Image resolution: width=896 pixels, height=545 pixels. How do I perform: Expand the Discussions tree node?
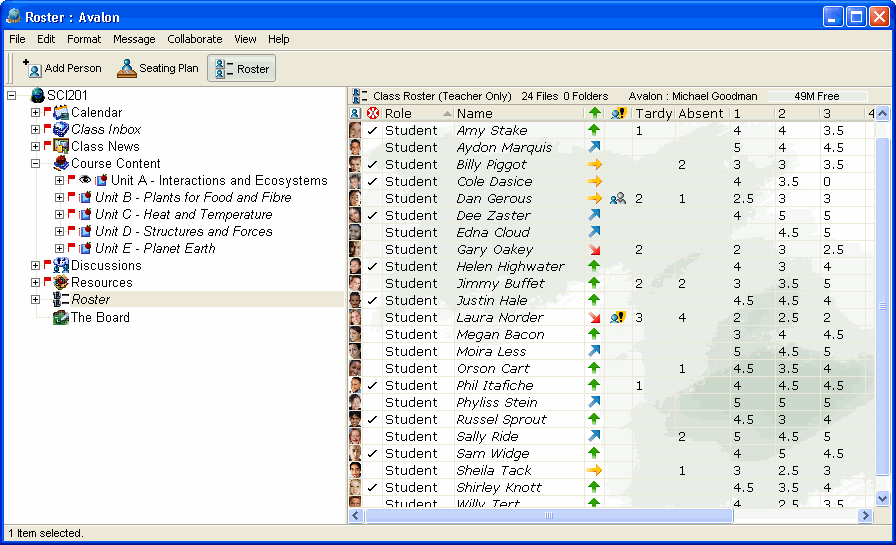tap(36, 266)
